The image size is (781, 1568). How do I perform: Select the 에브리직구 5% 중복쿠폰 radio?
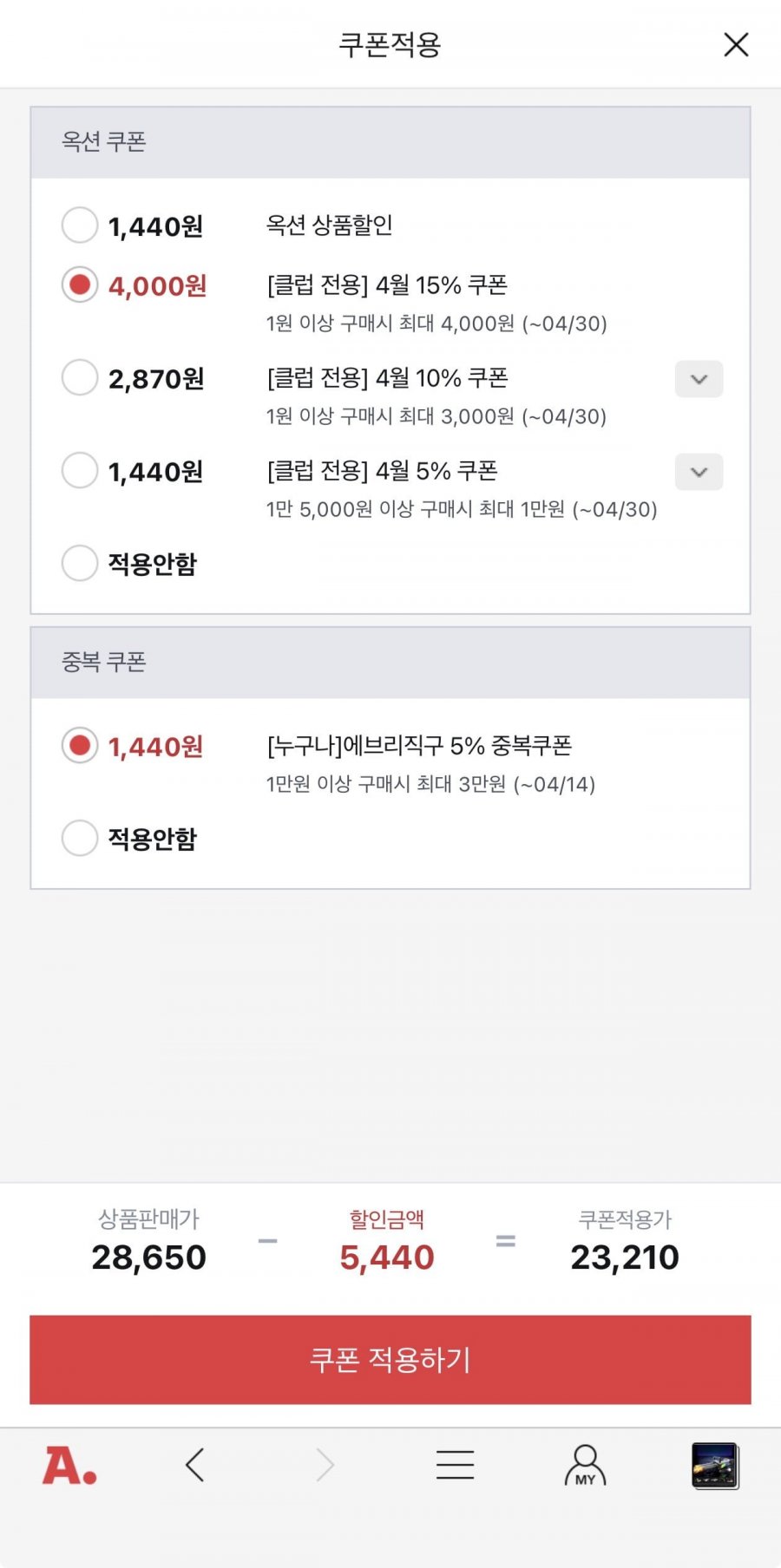80,746
